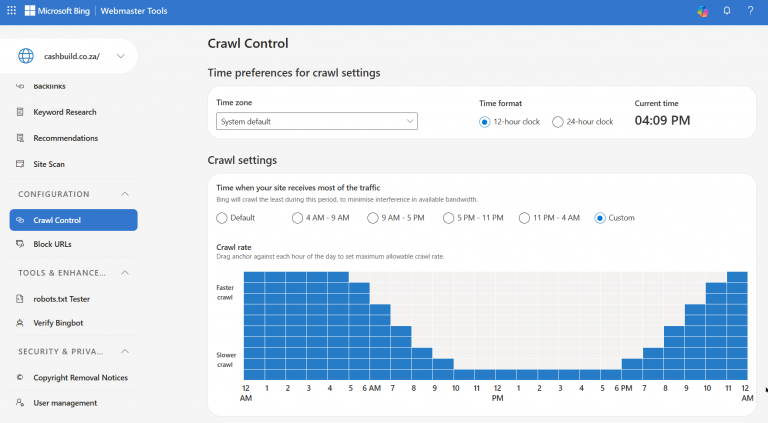Collapse the Security & Privacy section chevron
Image resolution: width=768 pixels, height=423 pixels.
[125, 352]
